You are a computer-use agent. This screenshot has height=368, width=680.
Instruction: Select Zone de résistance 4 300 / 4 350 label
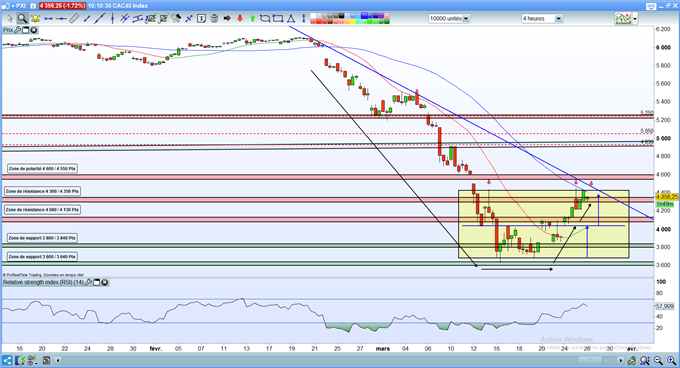click(x=42, y=191)
